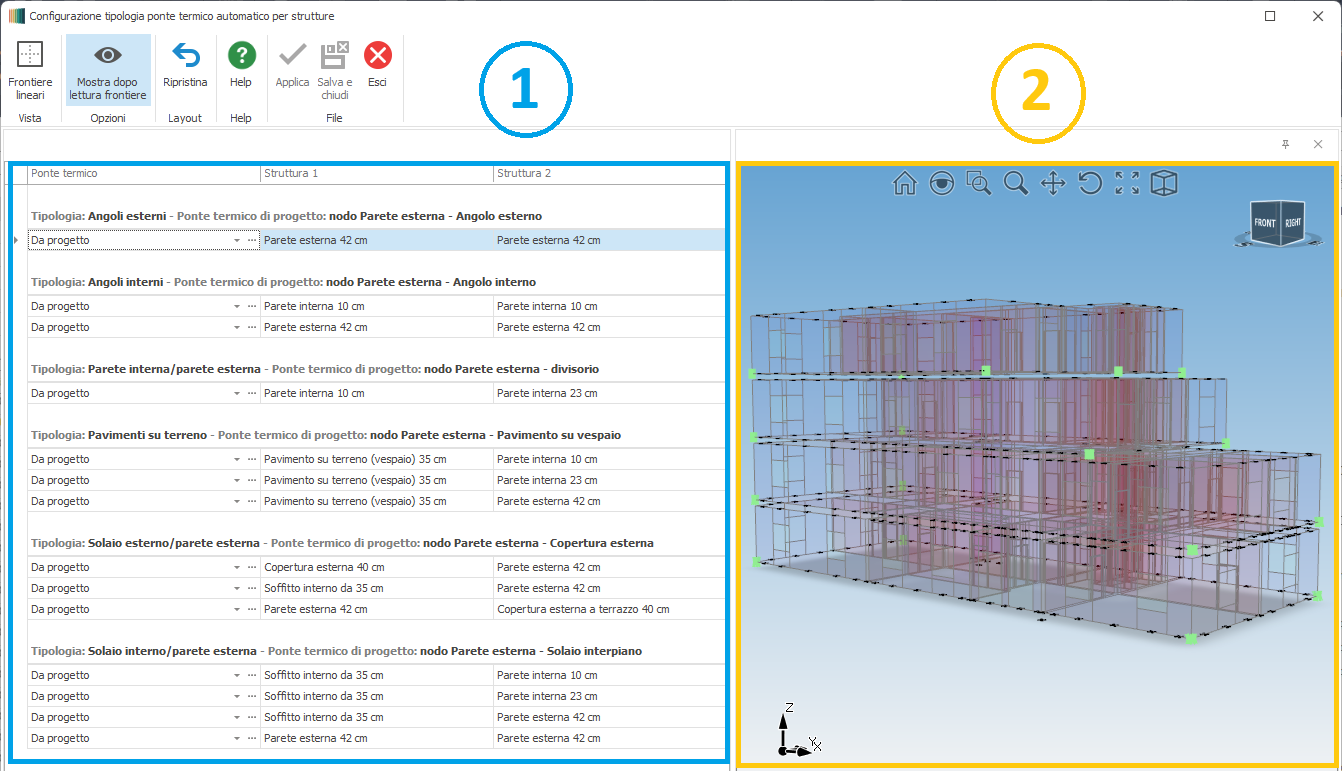Expand dropdown for Copertura esterna 40 cm row
This screenshot has width=1342, height=771.
(237, 568)
